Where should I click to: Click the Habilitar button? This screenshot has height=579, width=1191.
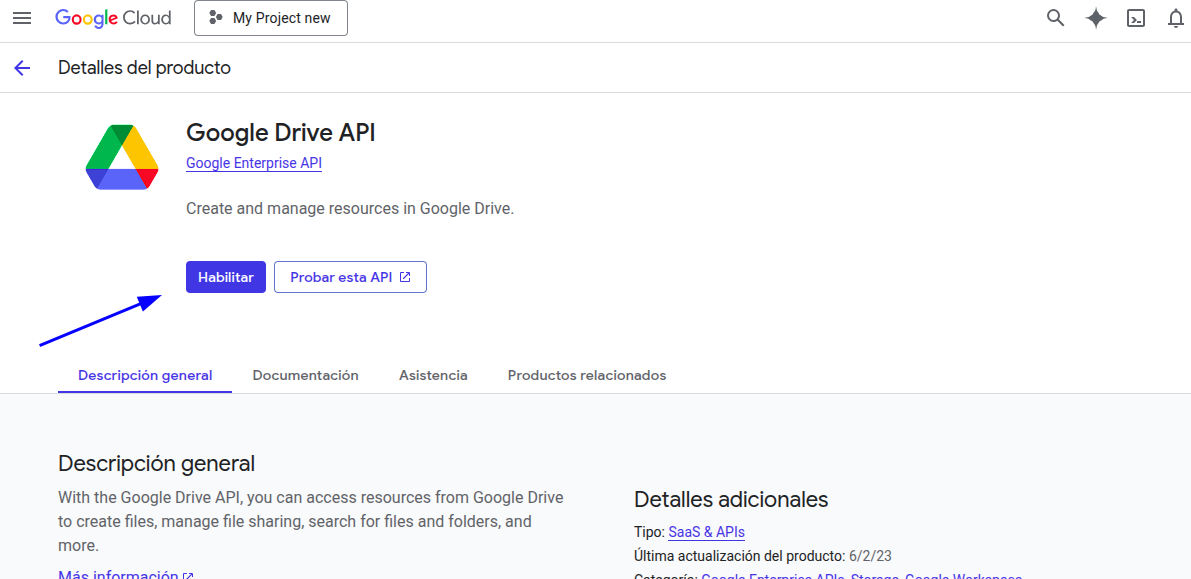click(x=226, y=277)
